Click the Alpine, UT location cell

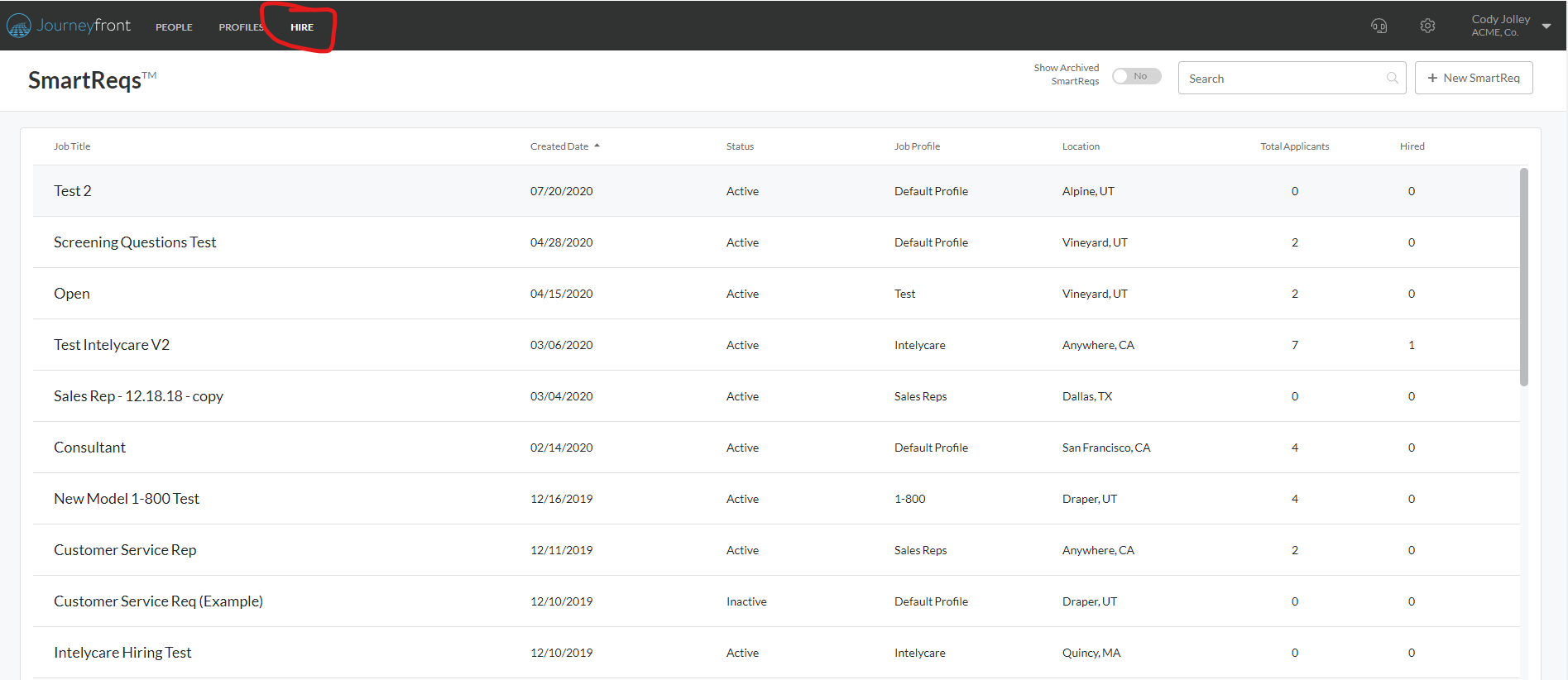click(x=1088, y=191)
